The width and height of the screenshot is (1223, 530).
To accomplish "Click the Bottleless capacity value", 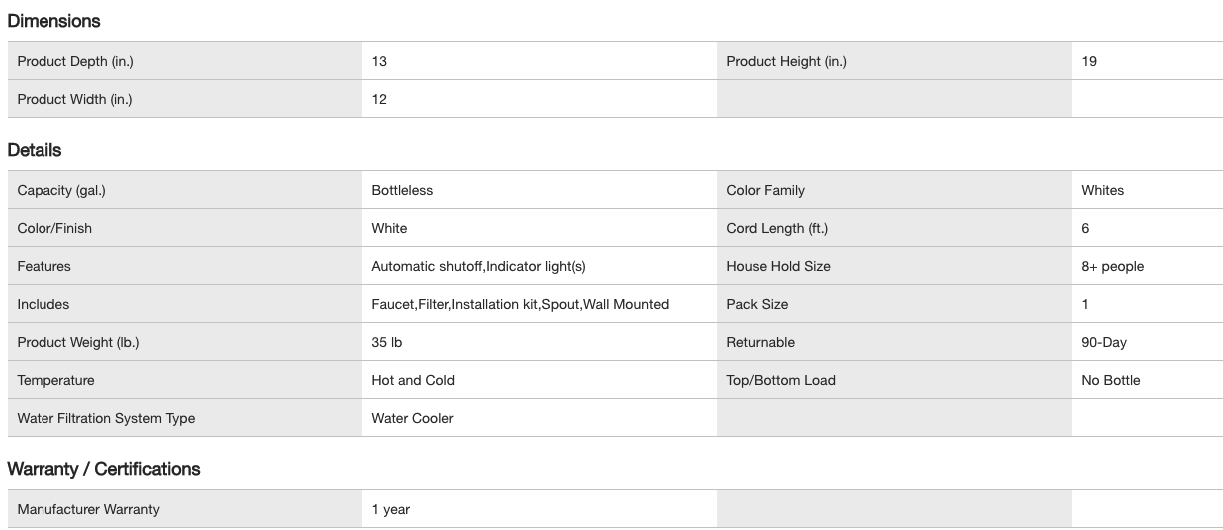I will coord(402,190).
